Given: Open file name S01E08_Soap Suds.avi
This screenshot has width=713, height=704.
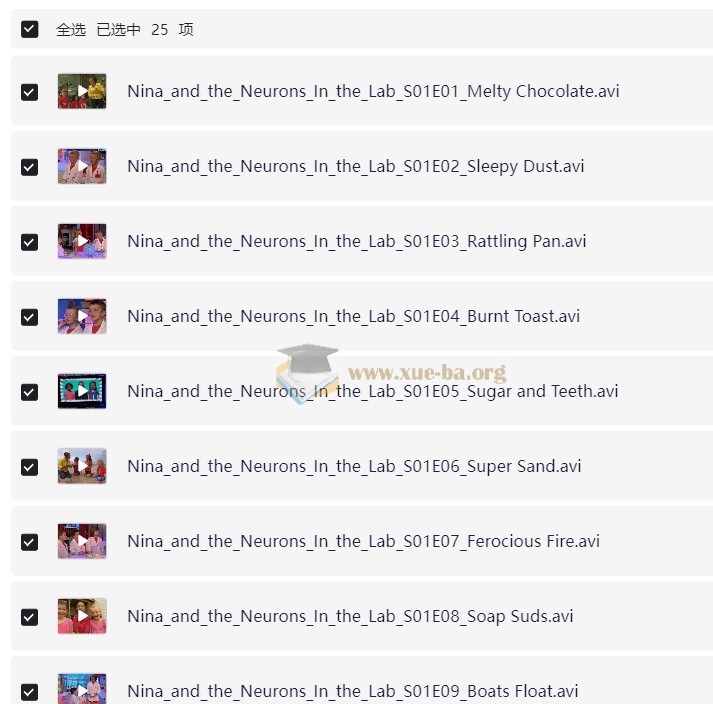Looking at the screenshot, I should coord(350,616).
